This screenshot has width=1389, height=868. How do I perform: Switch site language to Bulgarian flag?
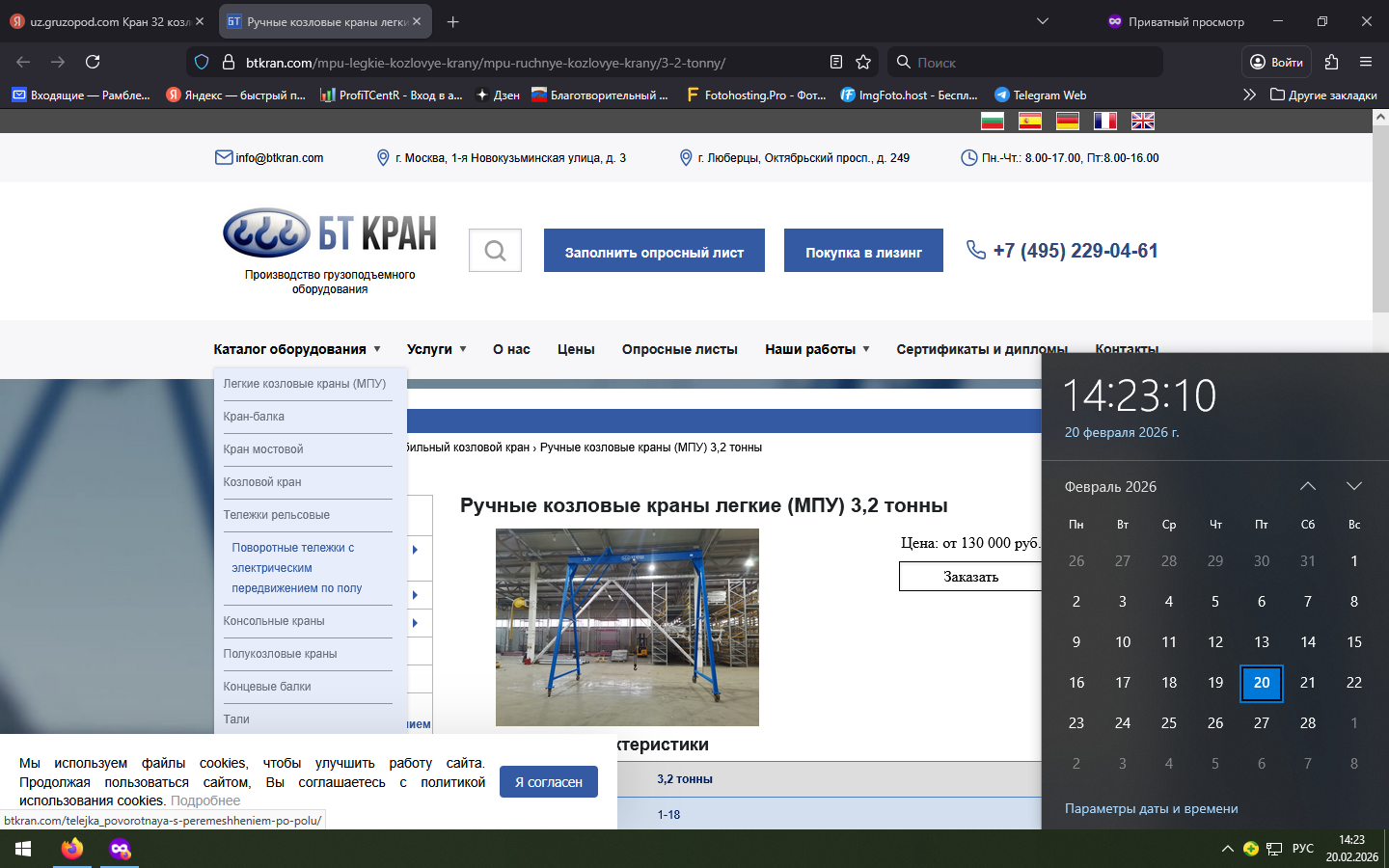[x=993, y=121]
